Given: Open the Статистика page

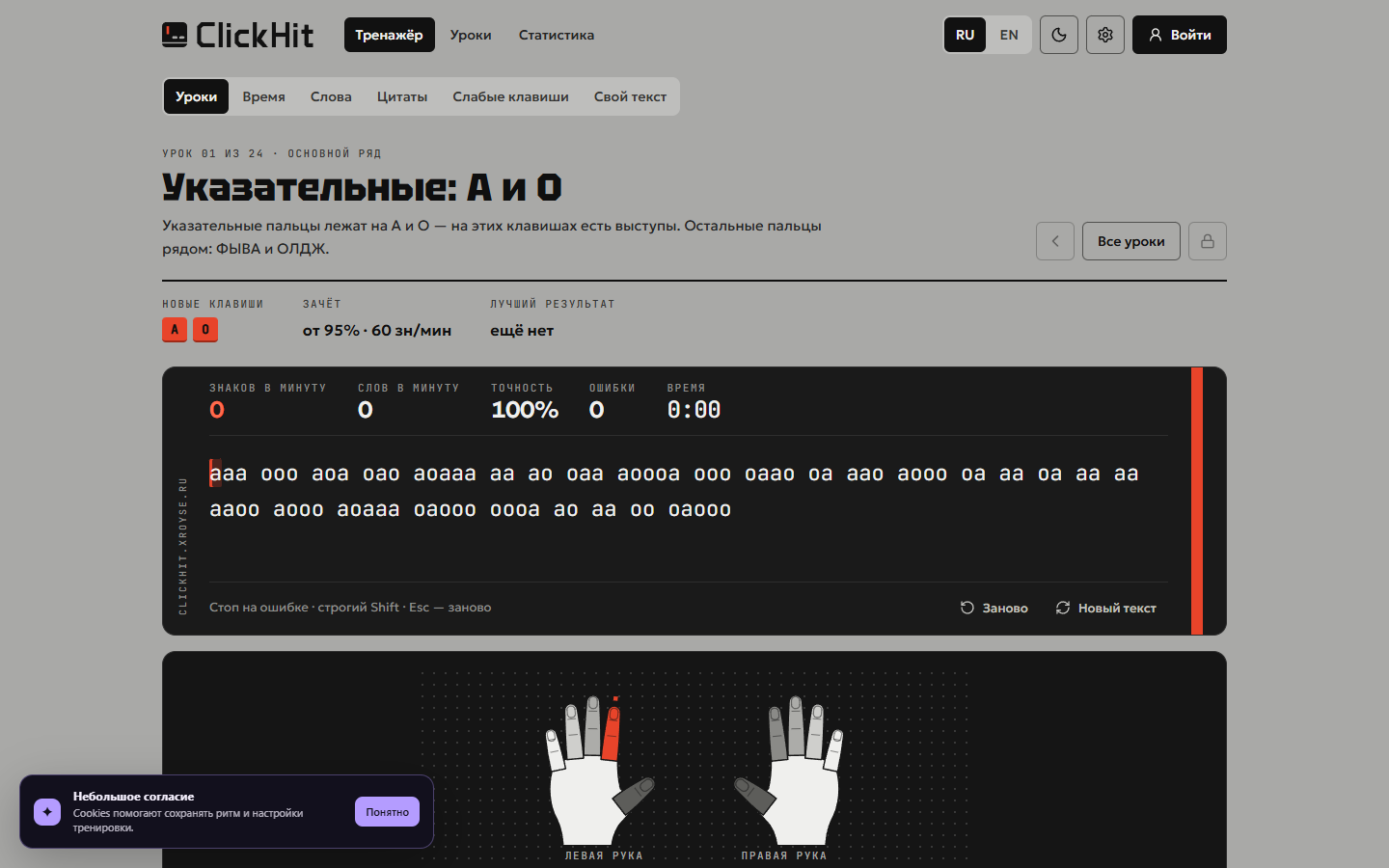Looking at the screenshot, I should coord(557,35).
